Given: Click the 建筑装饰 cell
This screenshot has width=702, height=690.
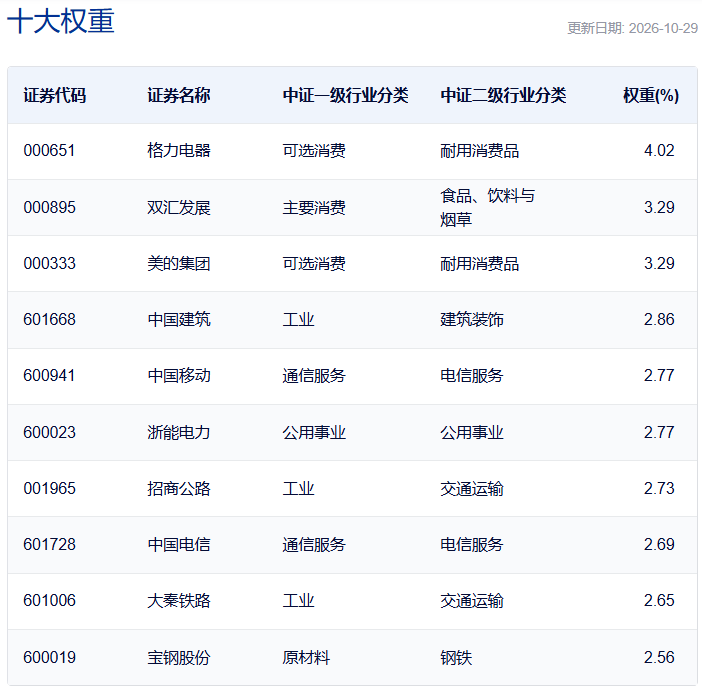Looking at the screenshot, I should pyautogui.click(x=472, y=319).
